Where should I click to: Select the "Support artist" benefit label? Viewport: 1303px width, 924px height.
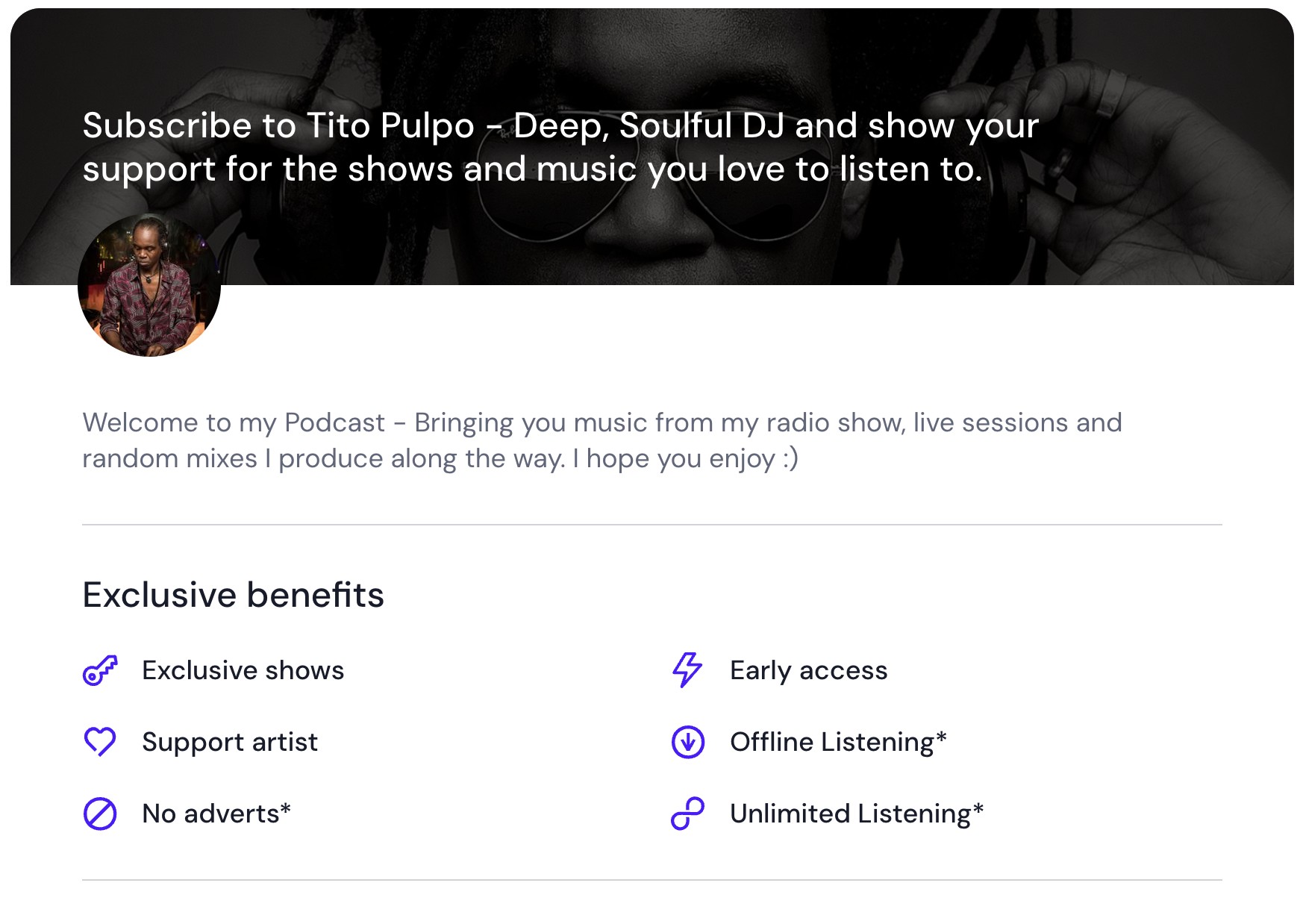point(230,742)
